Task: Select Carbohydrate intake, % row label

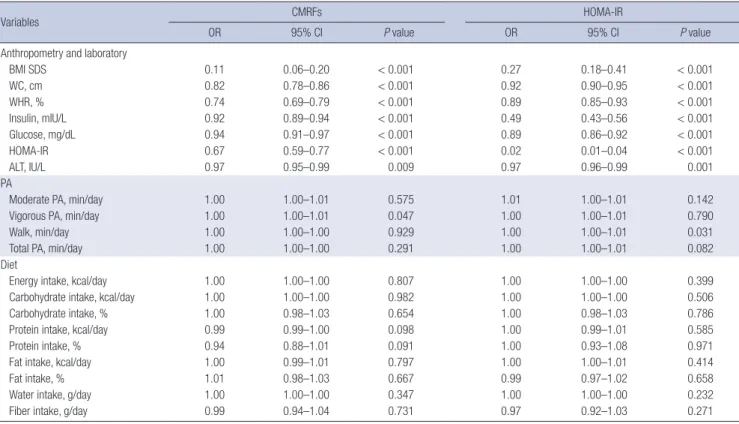Action: tap(58, 314)
